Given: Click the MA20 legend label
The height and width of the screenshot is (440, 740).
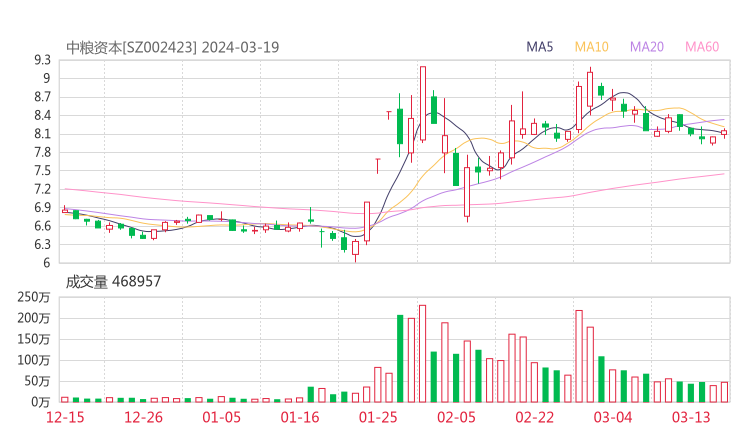Looking at the screenshot, I should [647, 47].
